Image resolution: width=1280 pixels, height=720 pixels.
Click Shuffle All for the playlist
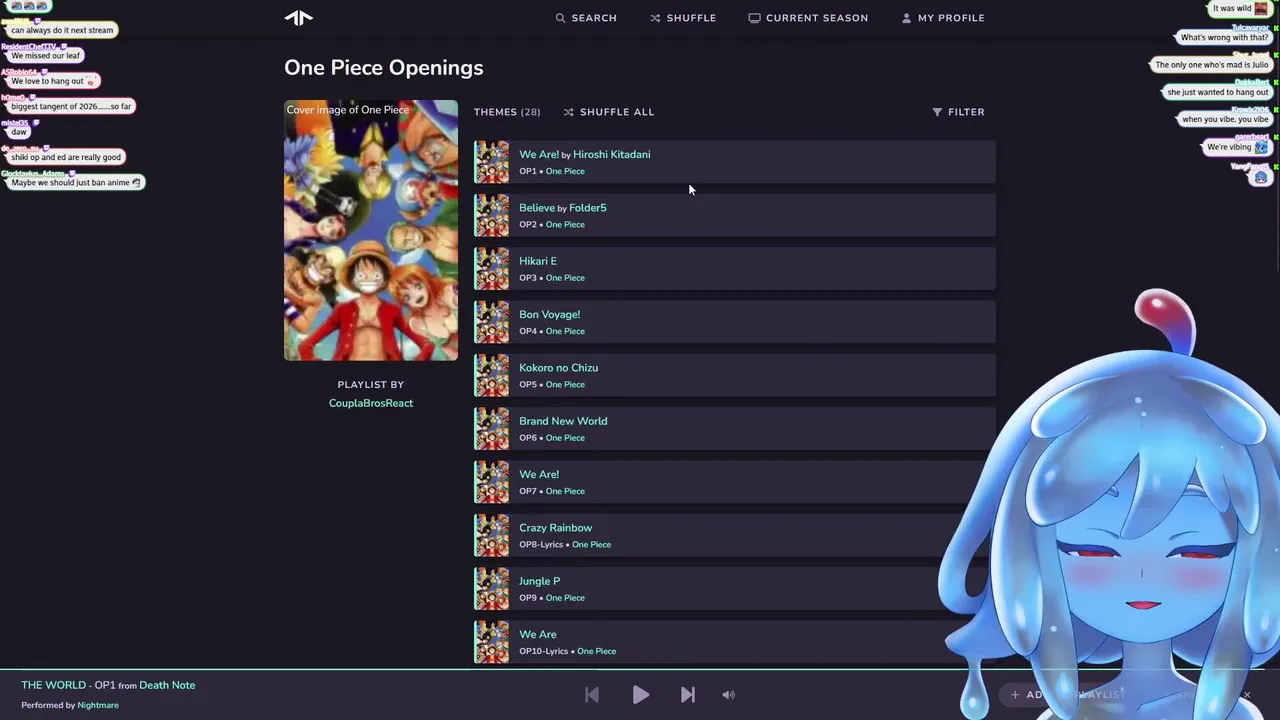pos(608,112)
